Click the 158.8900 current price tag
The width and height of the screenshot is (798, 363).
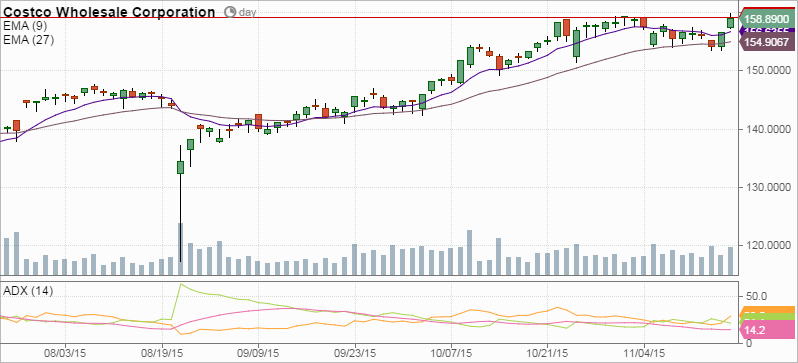pos(768,20)
